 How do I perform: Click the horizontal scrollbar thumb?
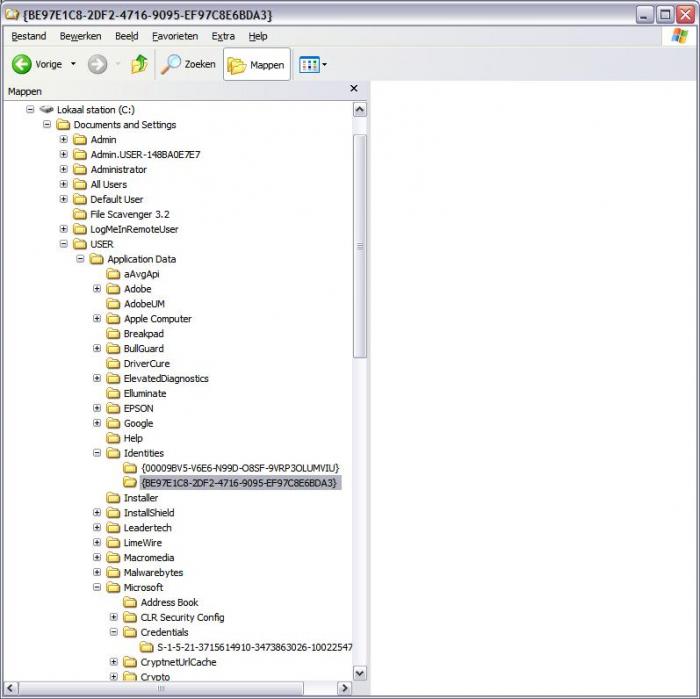(161, 688)
